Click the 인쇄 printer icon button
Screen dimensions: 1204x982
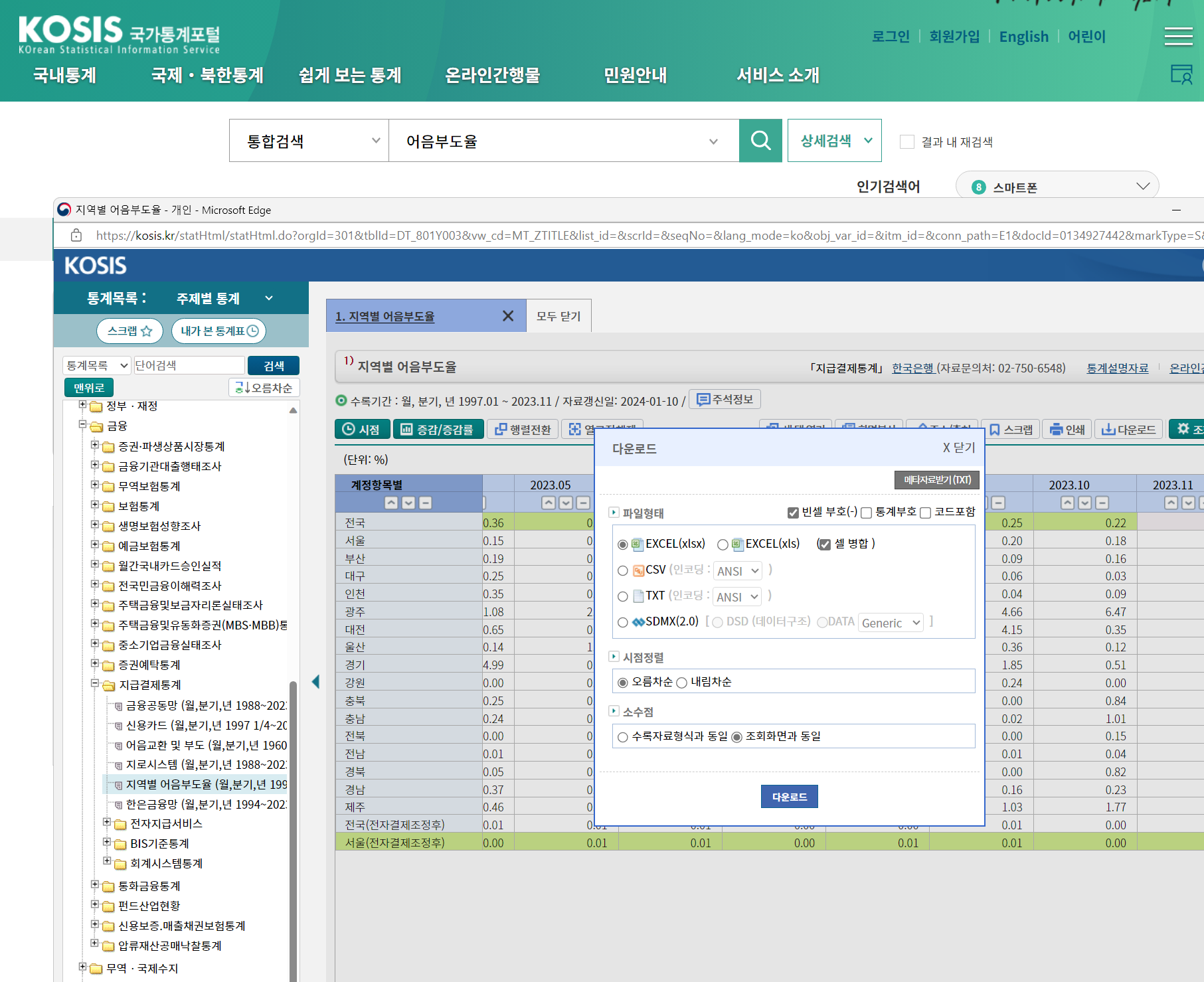[1067, 430]
